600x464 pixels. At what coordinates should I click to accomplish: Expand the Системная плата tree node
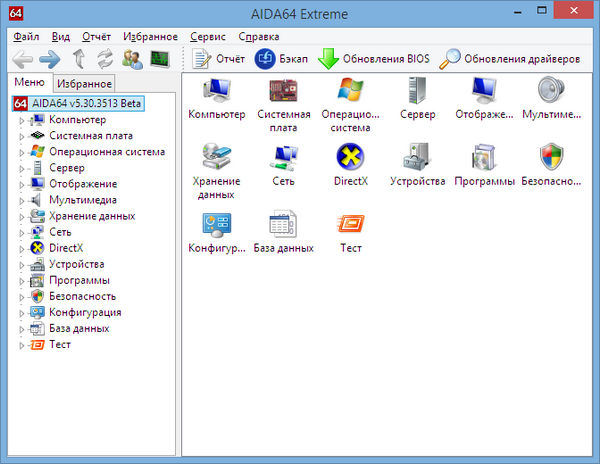click(x=21, y=136)
